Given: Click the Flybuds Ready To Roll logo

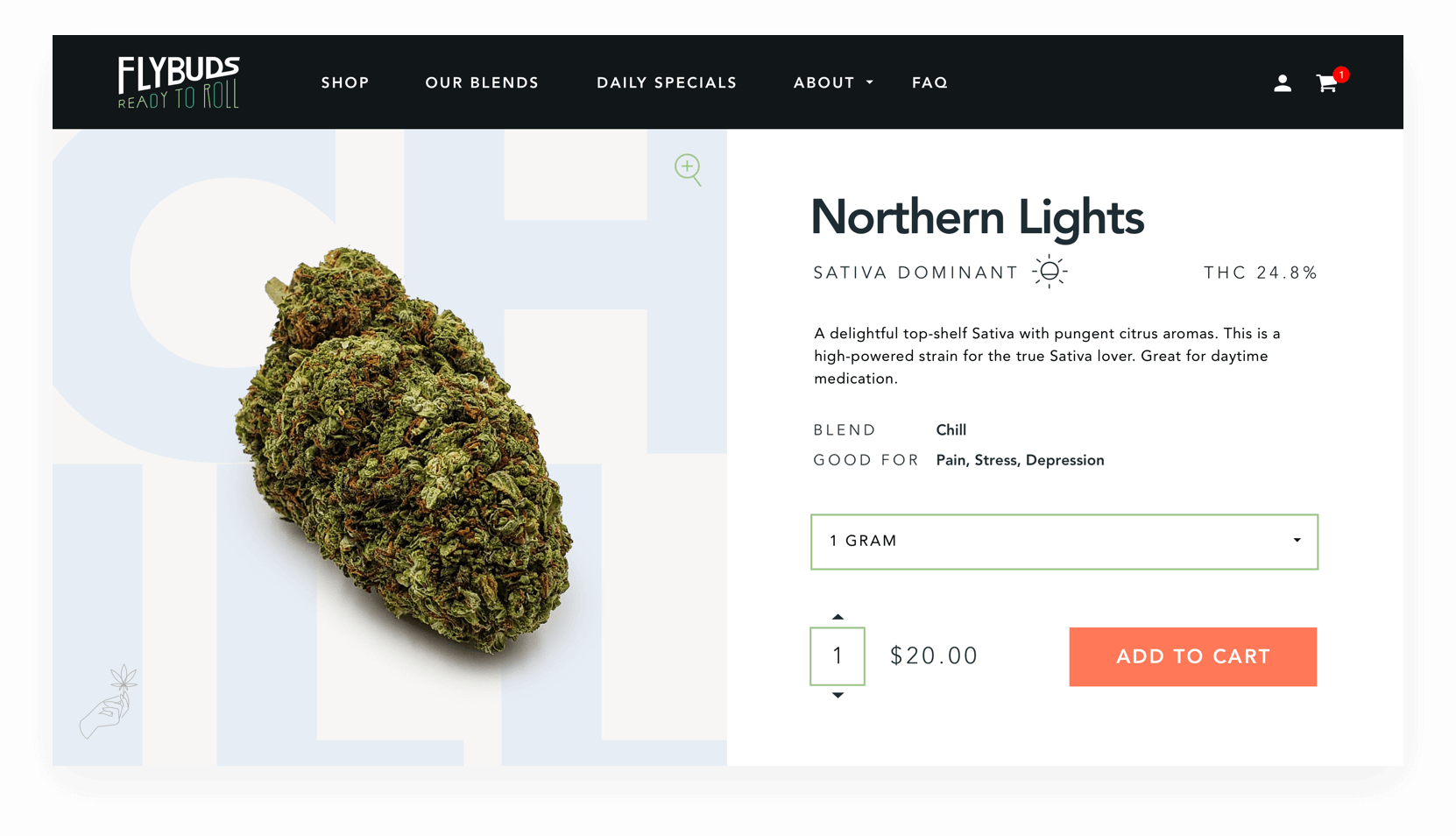Looking at the screenshot, I should 179,82.
